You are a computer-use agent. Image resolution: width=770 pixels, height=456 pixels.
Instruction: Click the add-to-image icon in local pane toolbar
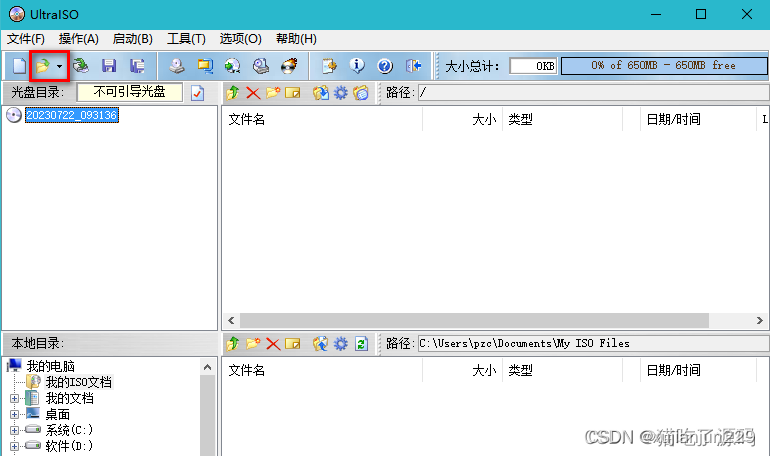coord(321,344)
